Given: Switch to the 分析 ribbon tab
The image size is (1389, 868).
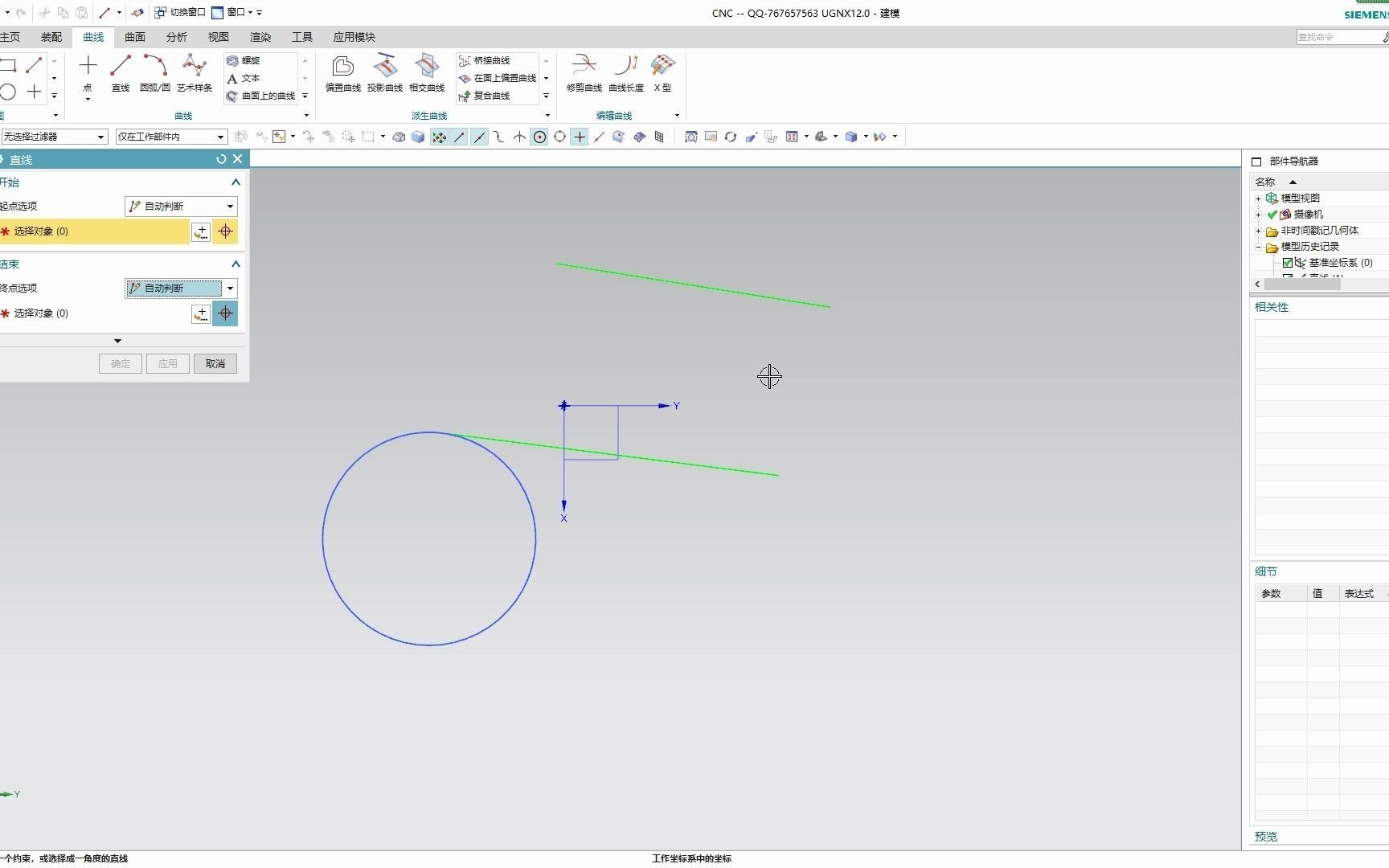Looking at the screenshot, I should click(177, 37).
